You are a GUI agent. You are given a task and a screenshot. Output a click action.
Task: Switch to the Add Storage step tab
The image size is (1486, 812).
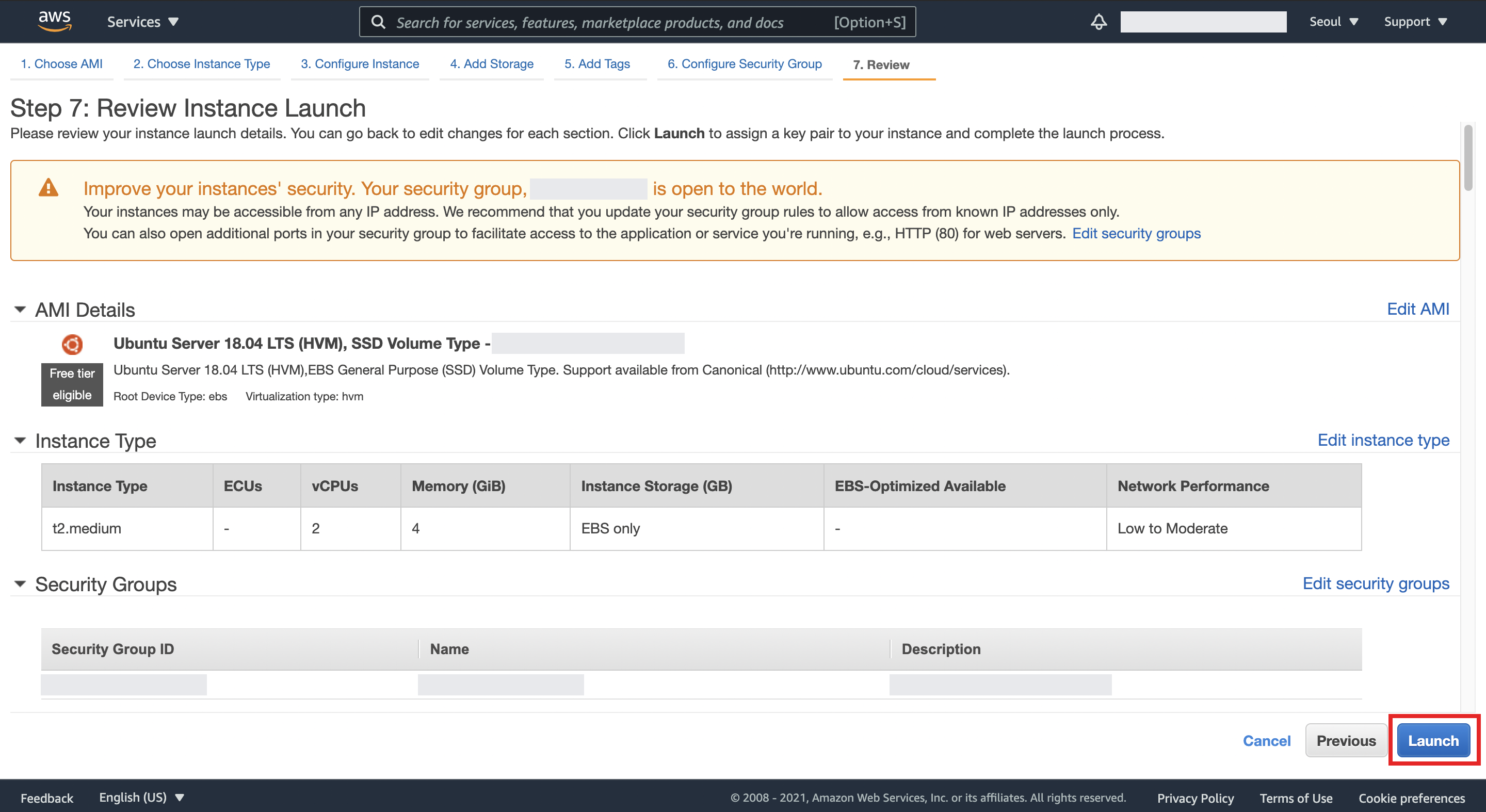[x=492, y=64]
